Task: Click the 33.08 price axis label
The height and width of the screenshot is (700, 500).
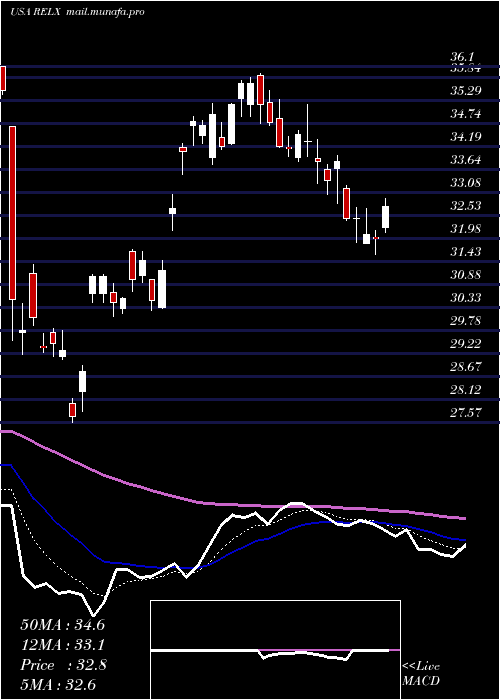Action: 466,183
